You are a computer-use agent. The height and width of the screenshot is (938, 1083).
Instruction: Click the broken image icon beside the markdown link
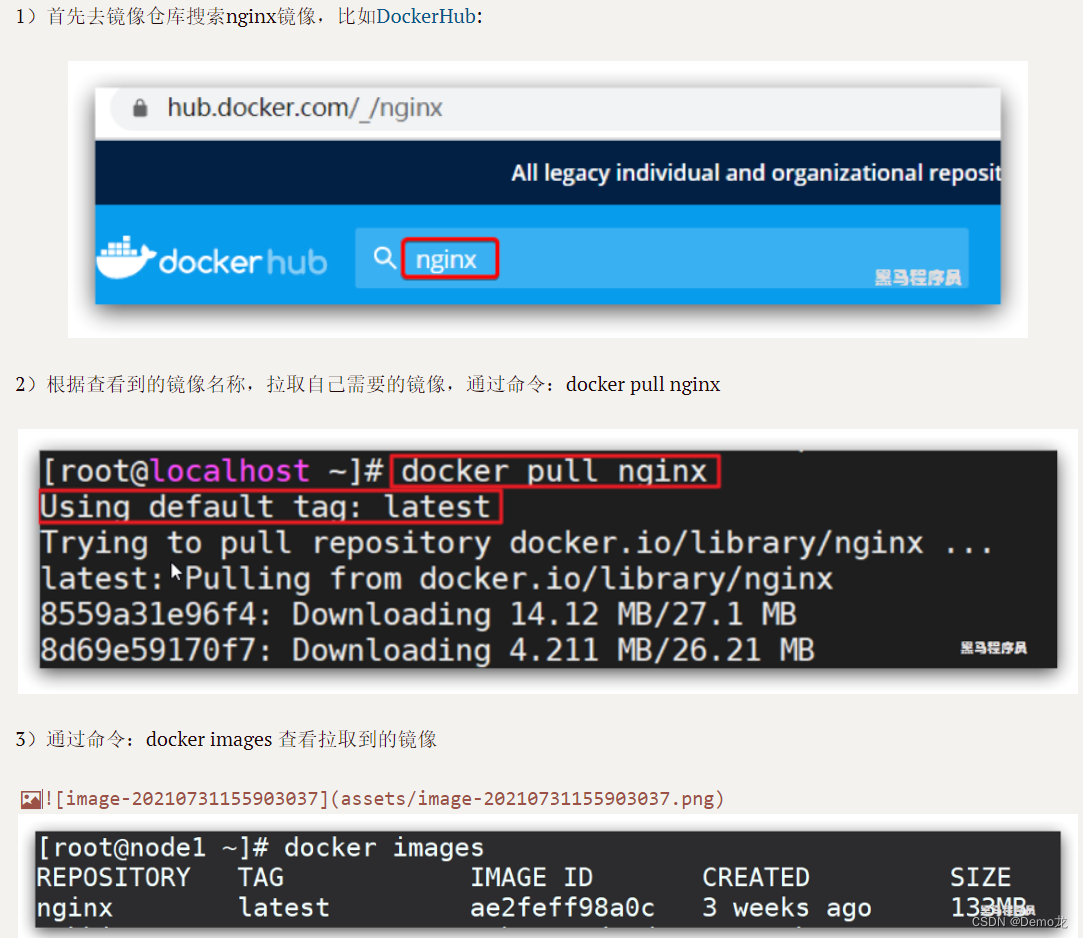tap(30, 800)
